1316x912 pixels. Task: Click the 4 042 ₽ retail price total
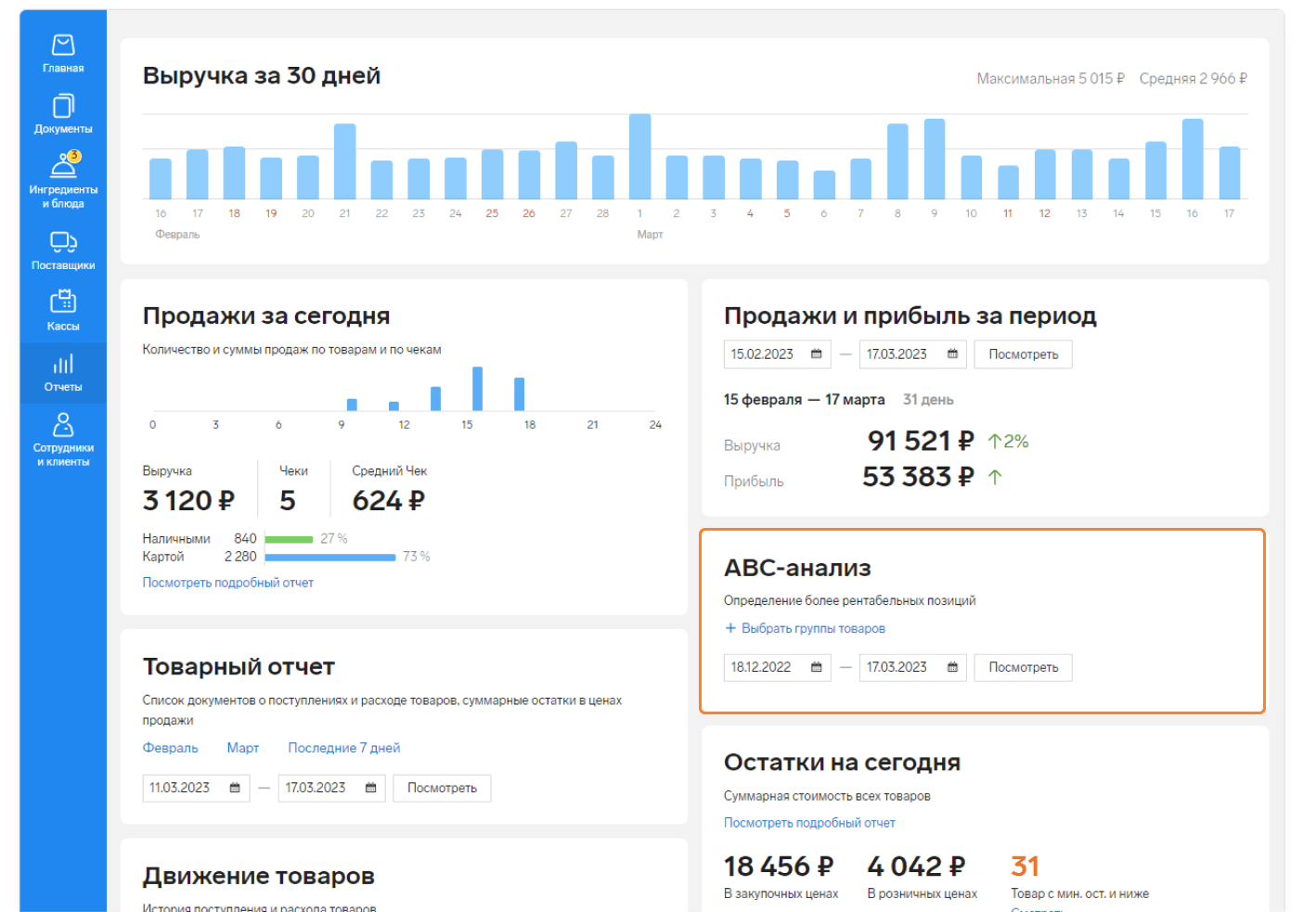click(916, 867)
